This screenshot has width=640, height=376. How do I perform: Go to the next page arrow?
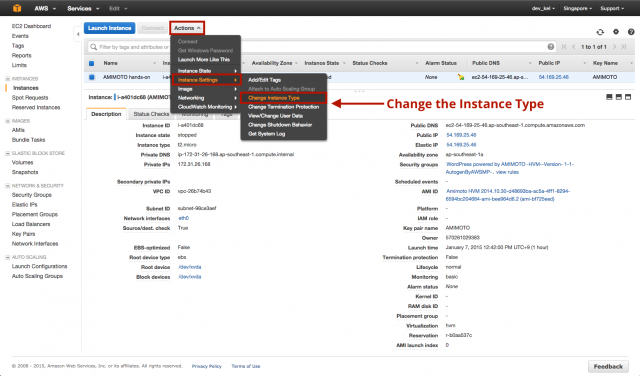coord(614,47)
